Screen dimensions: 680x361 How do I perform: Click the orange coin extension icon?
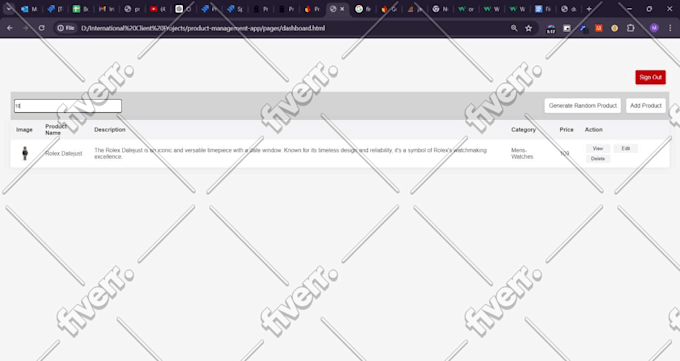[615, 28]
